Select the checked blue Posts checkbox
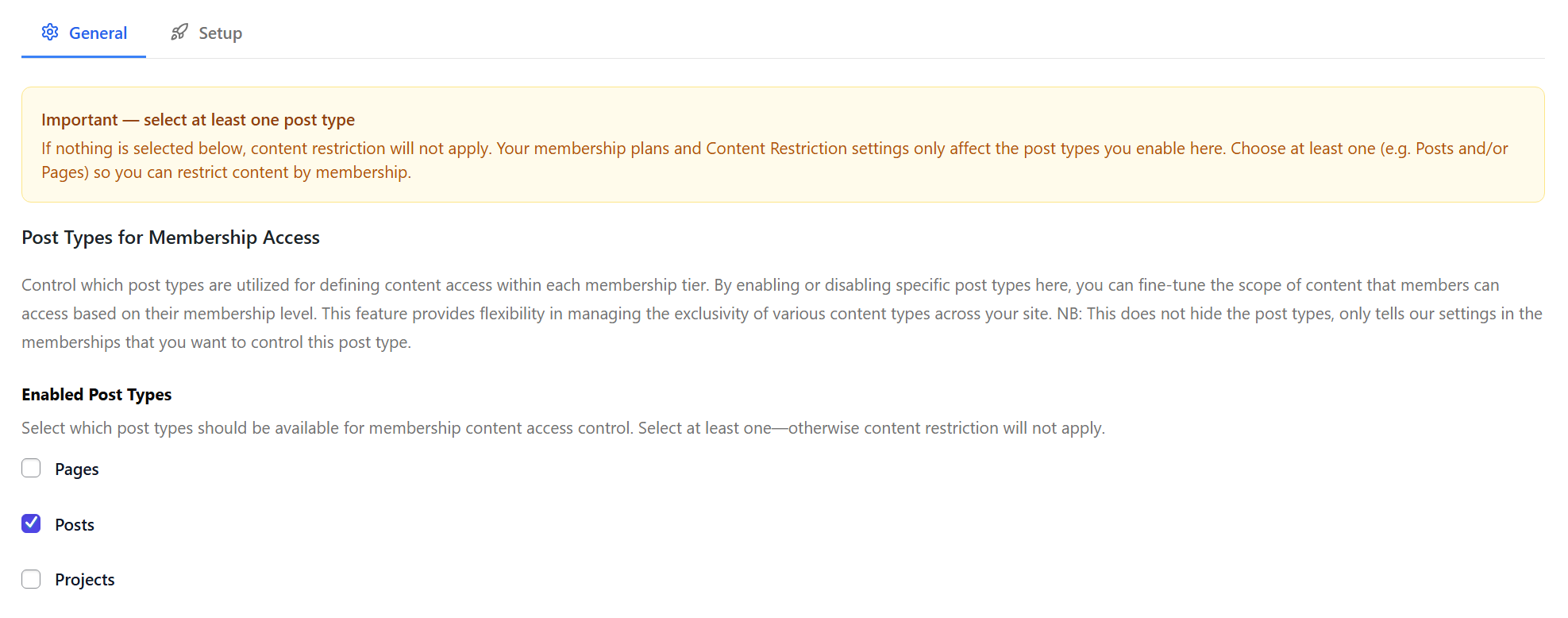Viewport: 1568px width, 618px height. [x=30, y=523]
